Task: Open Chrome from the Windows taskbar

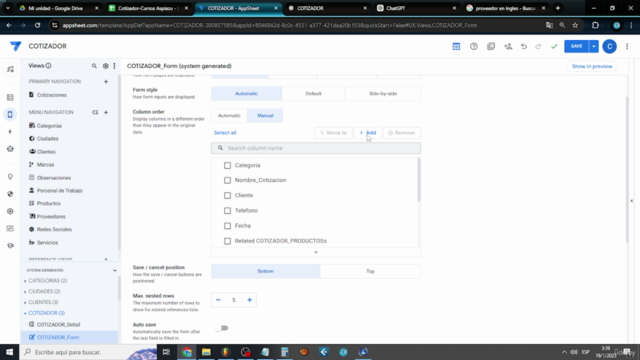Action: pyautogui.click(x=187, y=352)
